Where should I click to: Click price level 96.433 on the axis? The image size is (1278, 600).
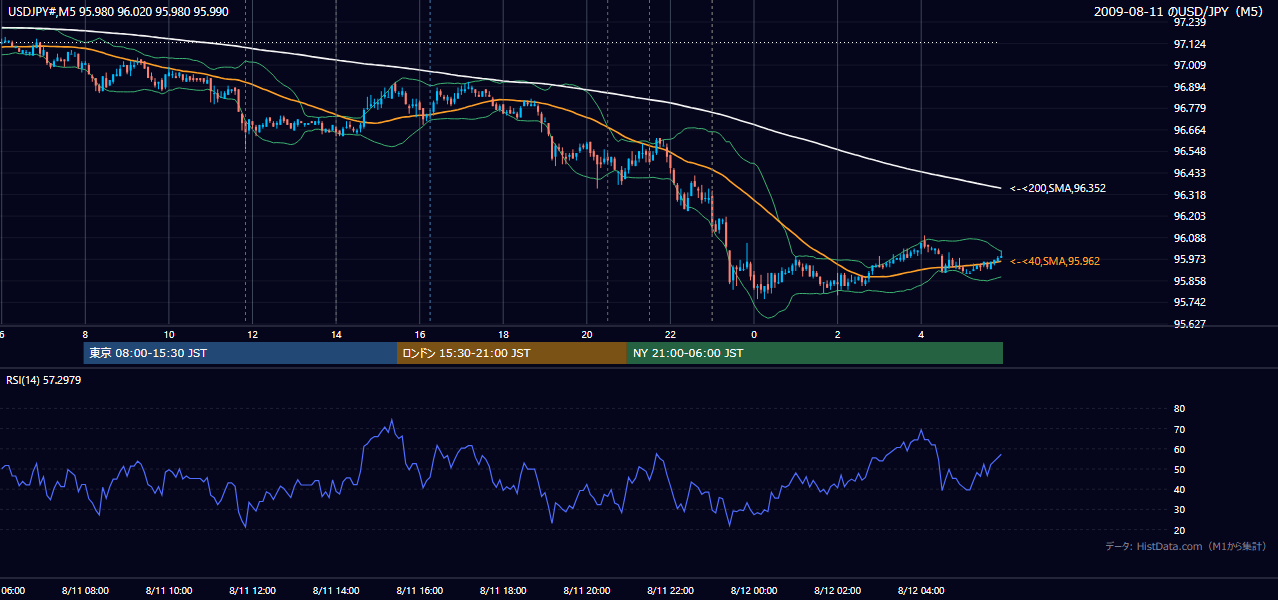point(1189,173)
